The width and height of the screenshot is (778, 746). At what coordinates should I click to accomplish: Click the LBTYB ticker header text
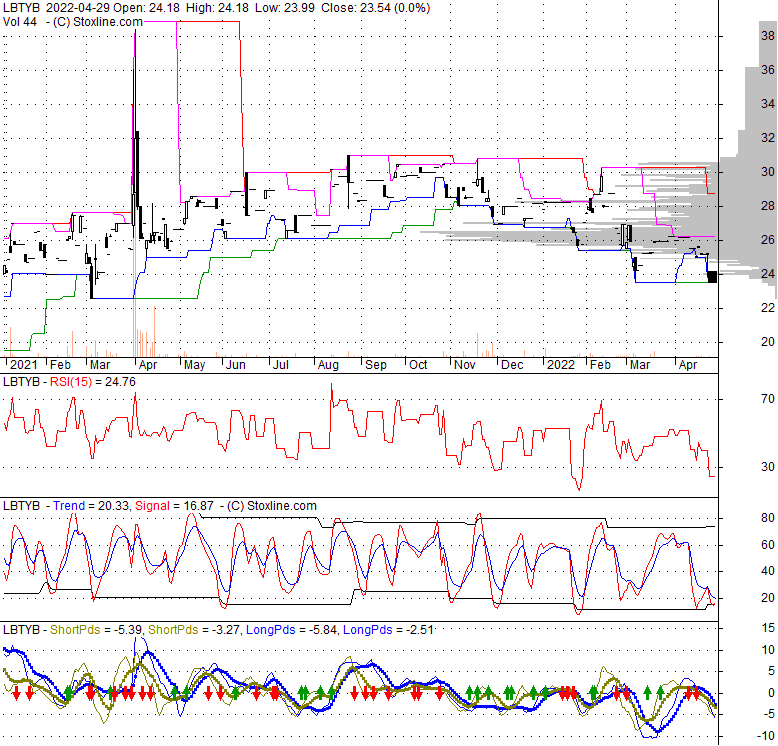(x=21, y=8)
